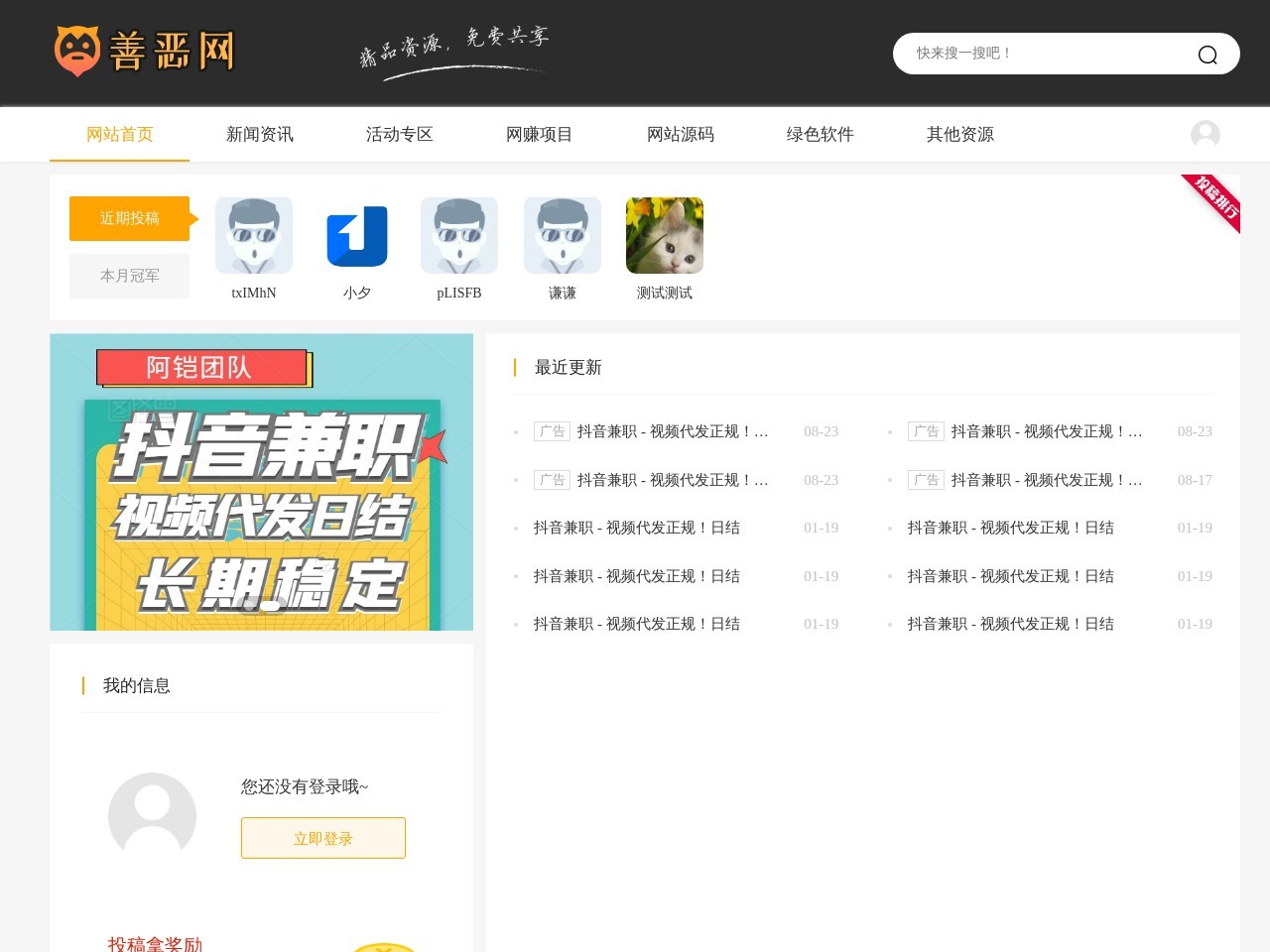This screenshot has width=1270, height=952.
Task: Open the 绿色软件 navigation item
Action: click(x=821, y=134)
